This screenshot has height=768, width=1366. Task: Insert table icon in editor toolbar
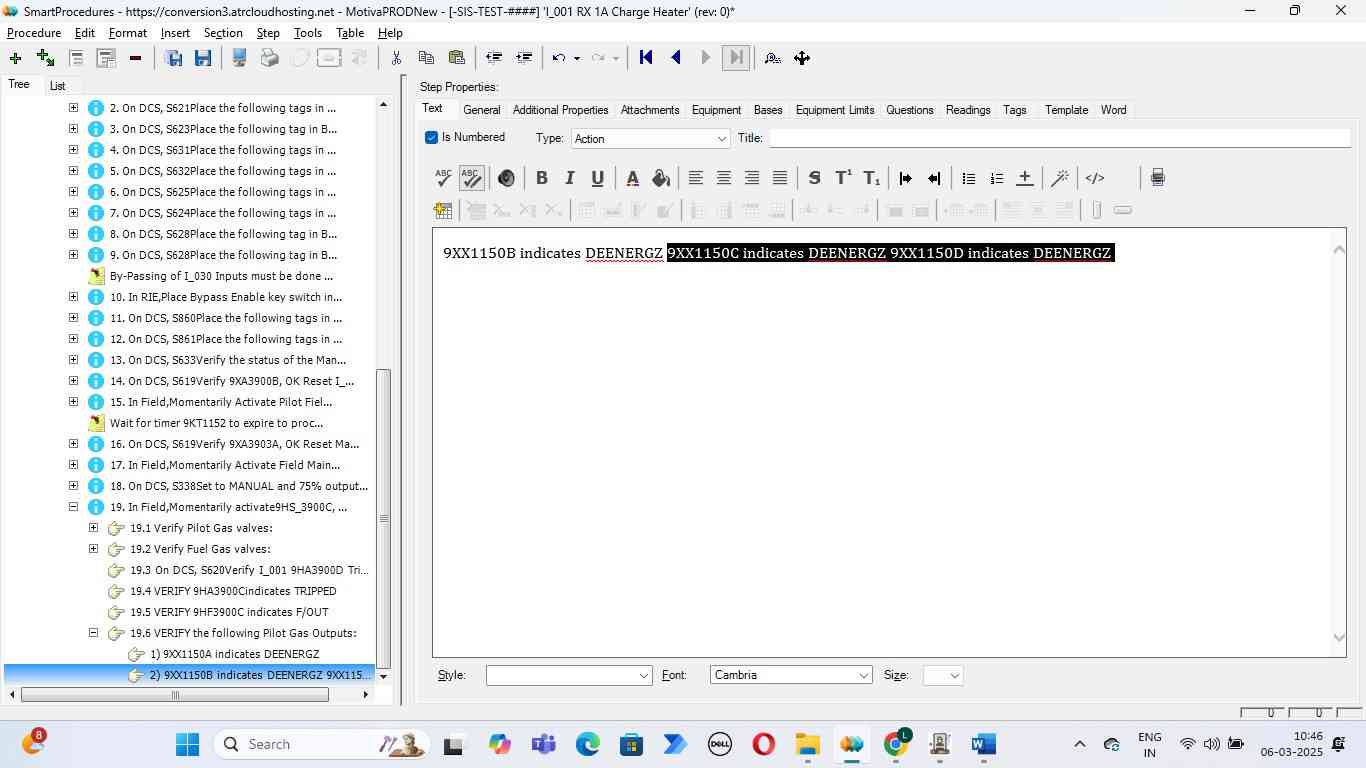click(x=443, y=210)
